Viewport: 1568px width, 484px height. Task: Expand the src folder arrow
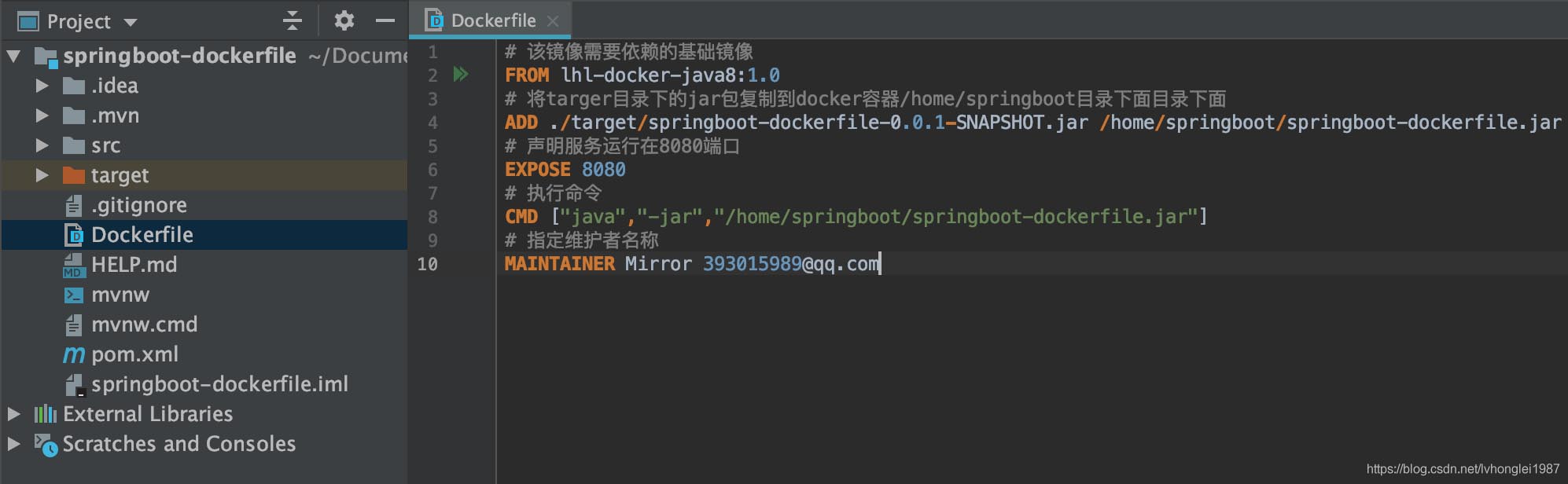(42, 145)
